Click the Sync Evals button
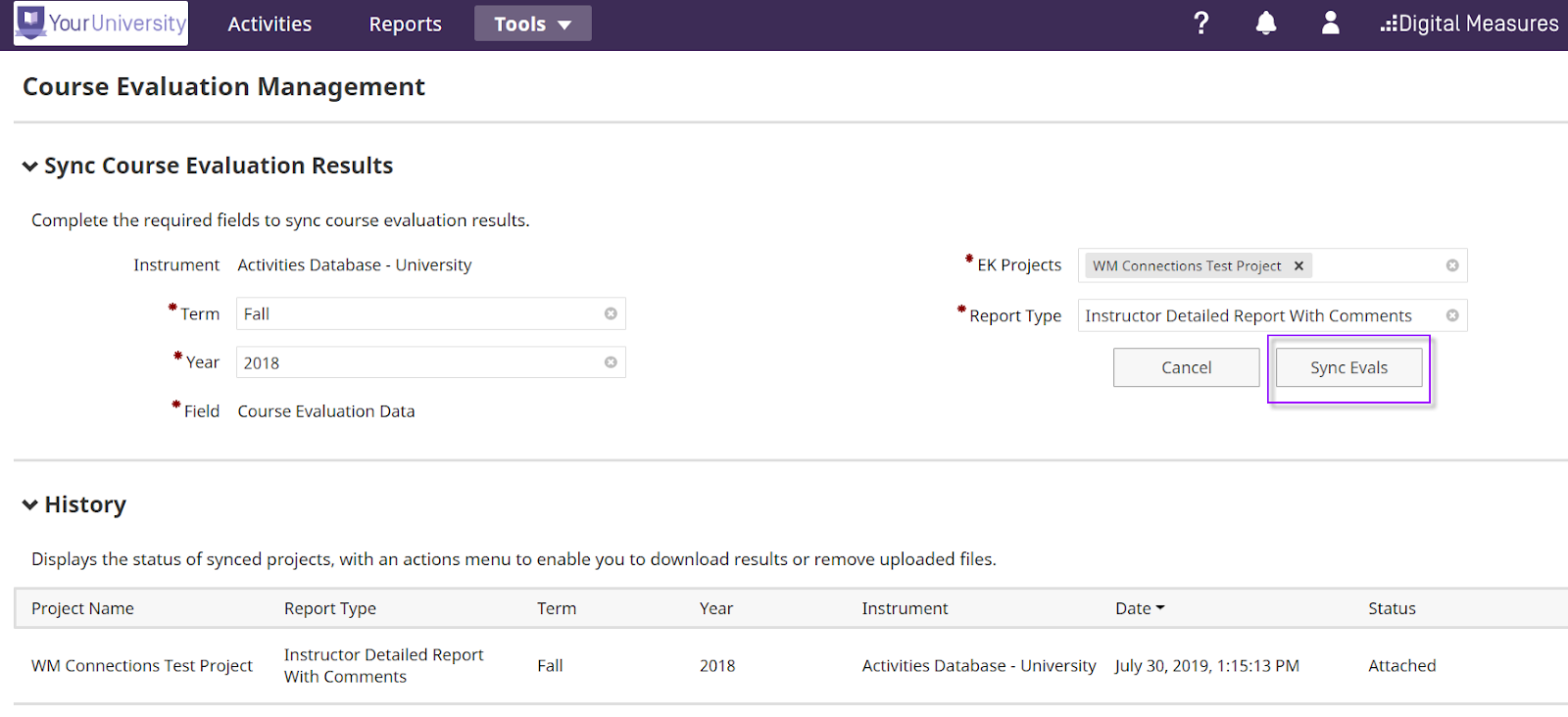Screen dimensions: 1568x717 [1348, 367]
